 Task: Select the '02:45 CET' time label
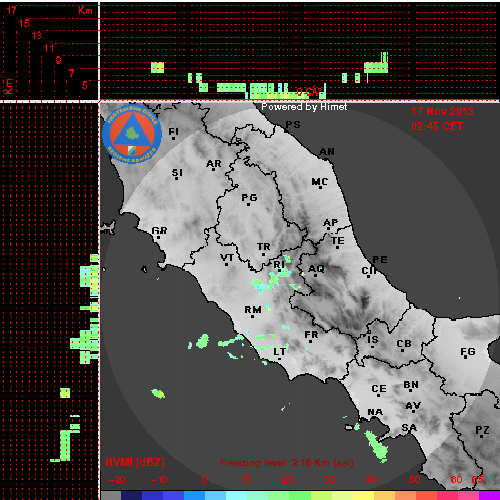tap(437, 126)
